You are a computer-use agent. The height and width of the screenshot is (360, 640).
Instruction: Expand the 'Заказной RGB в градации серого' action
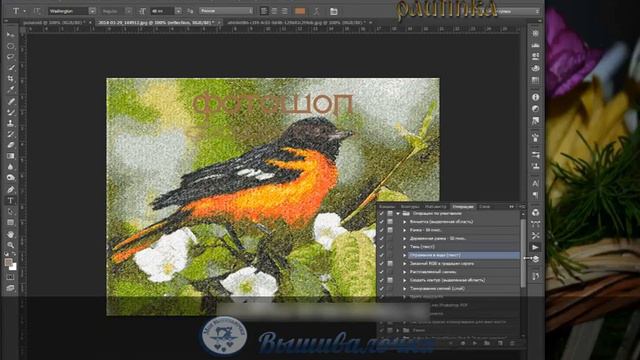pos(404,264)
